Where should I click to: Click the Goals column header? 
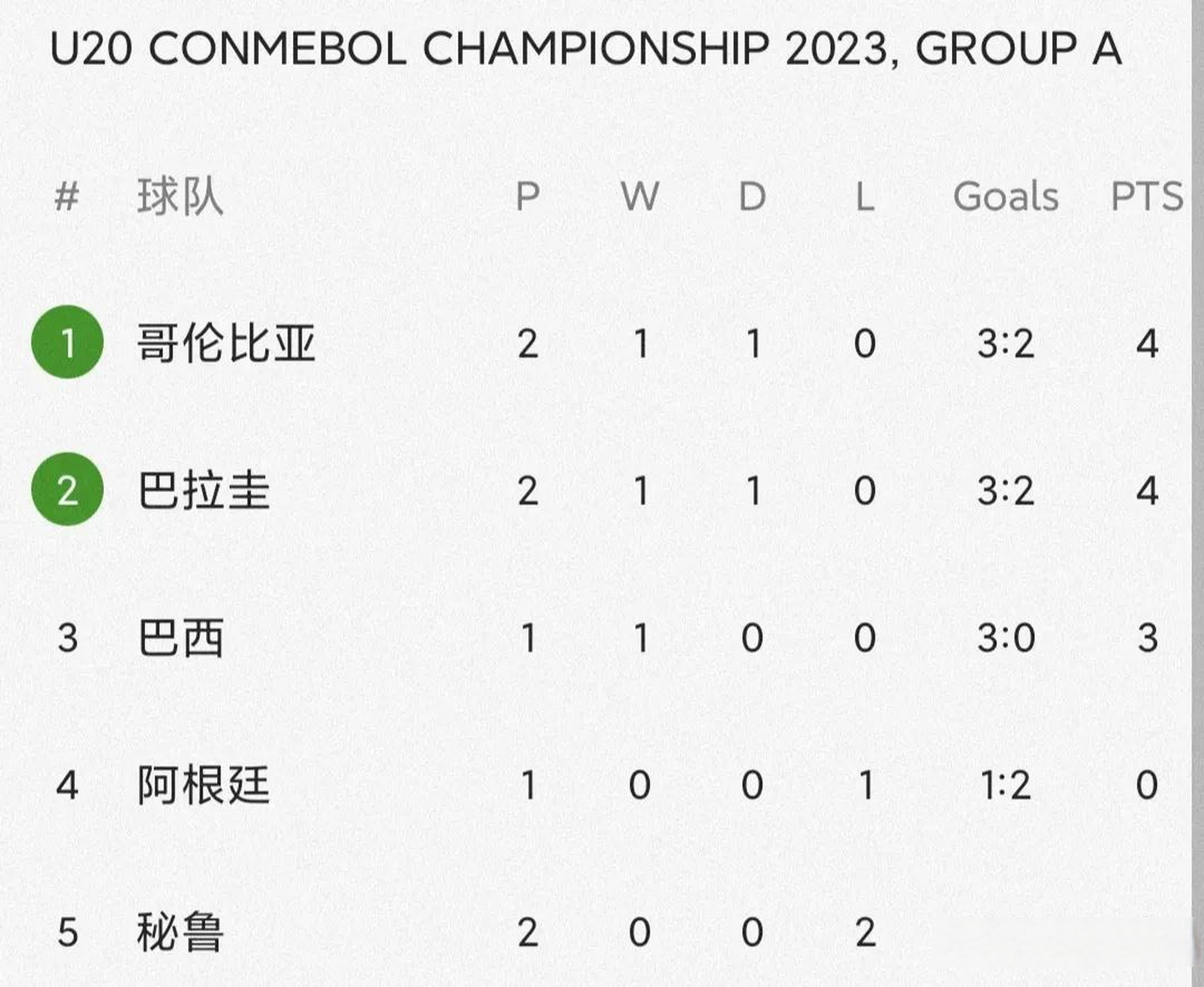click(1005, 196)
